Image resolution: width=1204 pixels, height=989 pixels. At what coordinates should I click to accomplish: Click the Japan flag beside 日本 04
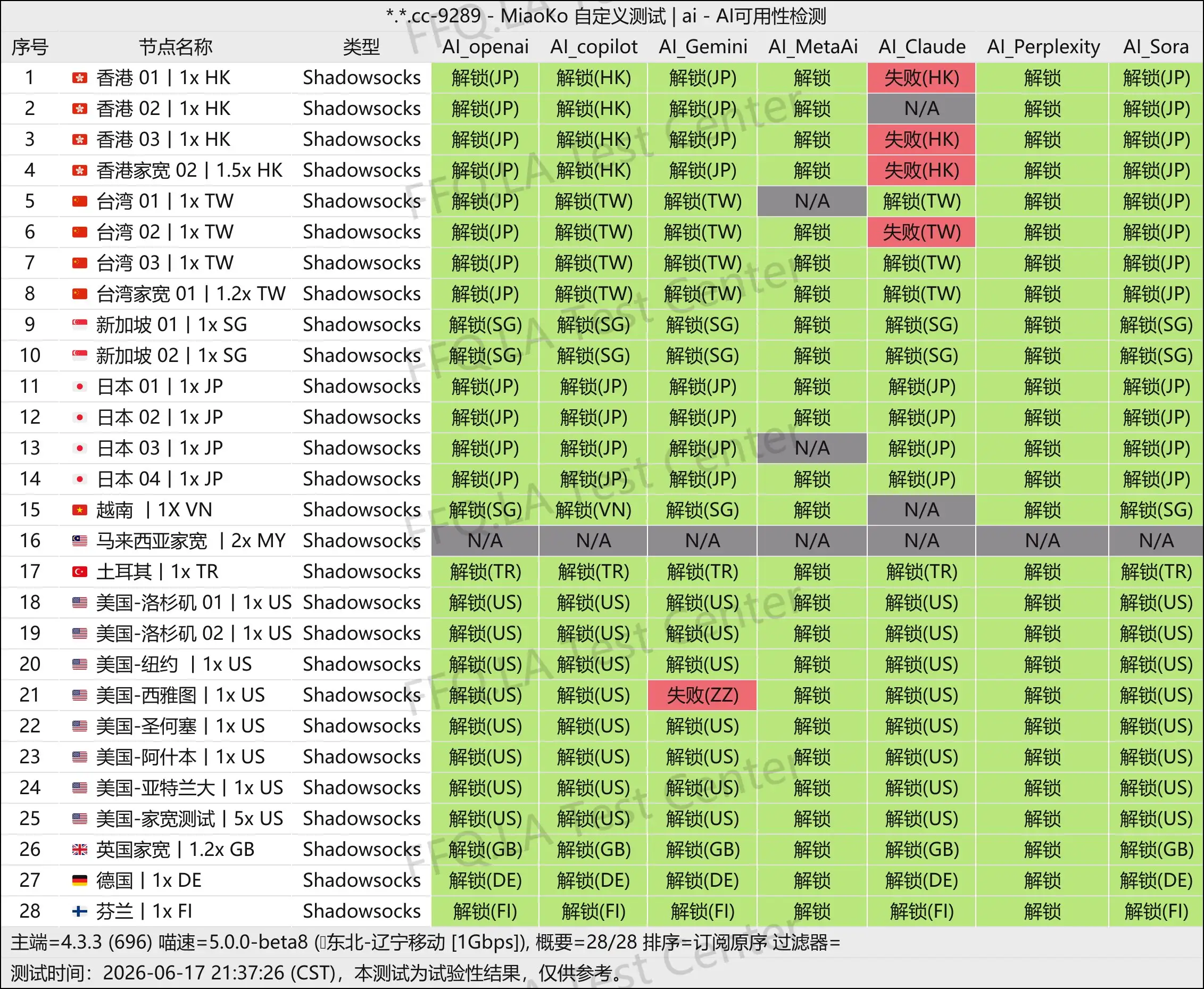tap(80, 479)
